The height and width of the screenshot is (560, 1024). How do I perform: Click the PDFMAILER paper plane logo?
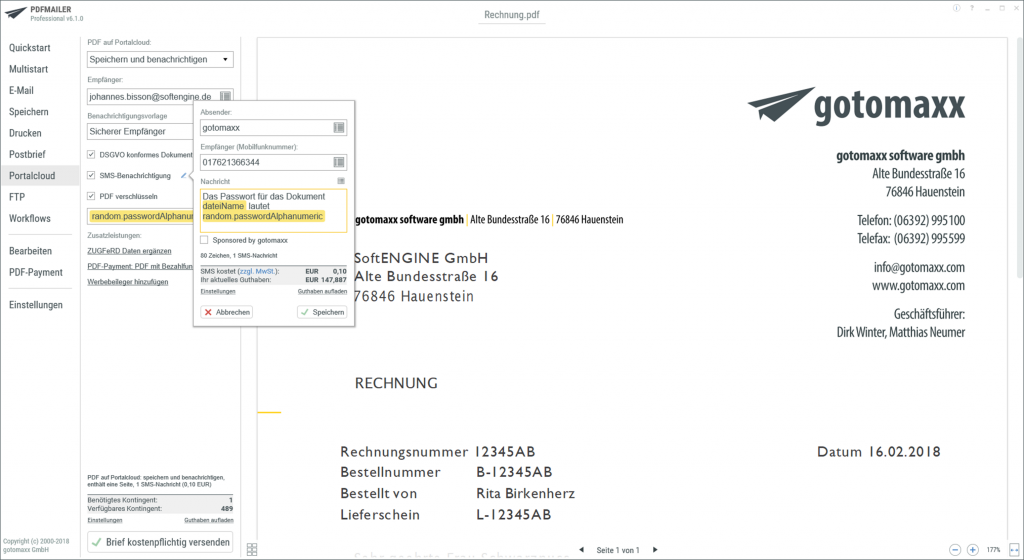coord(16,14)
